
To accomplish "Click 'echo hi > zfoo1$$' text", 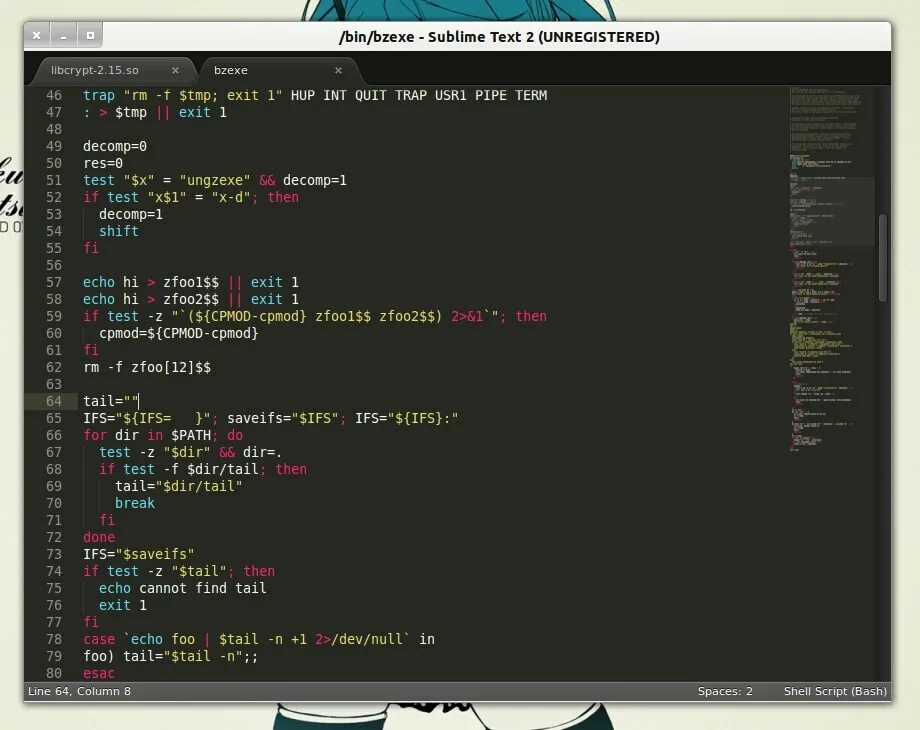I will pos(151,282).
